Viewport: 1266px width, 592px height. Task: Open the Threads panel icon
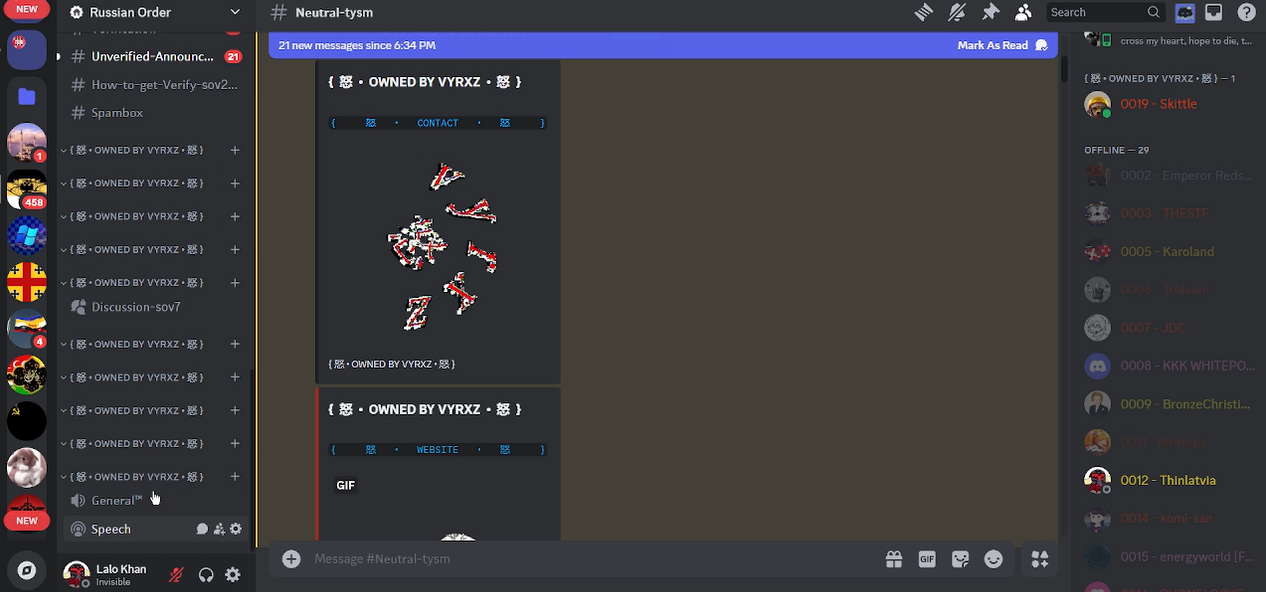pos(923,12)
